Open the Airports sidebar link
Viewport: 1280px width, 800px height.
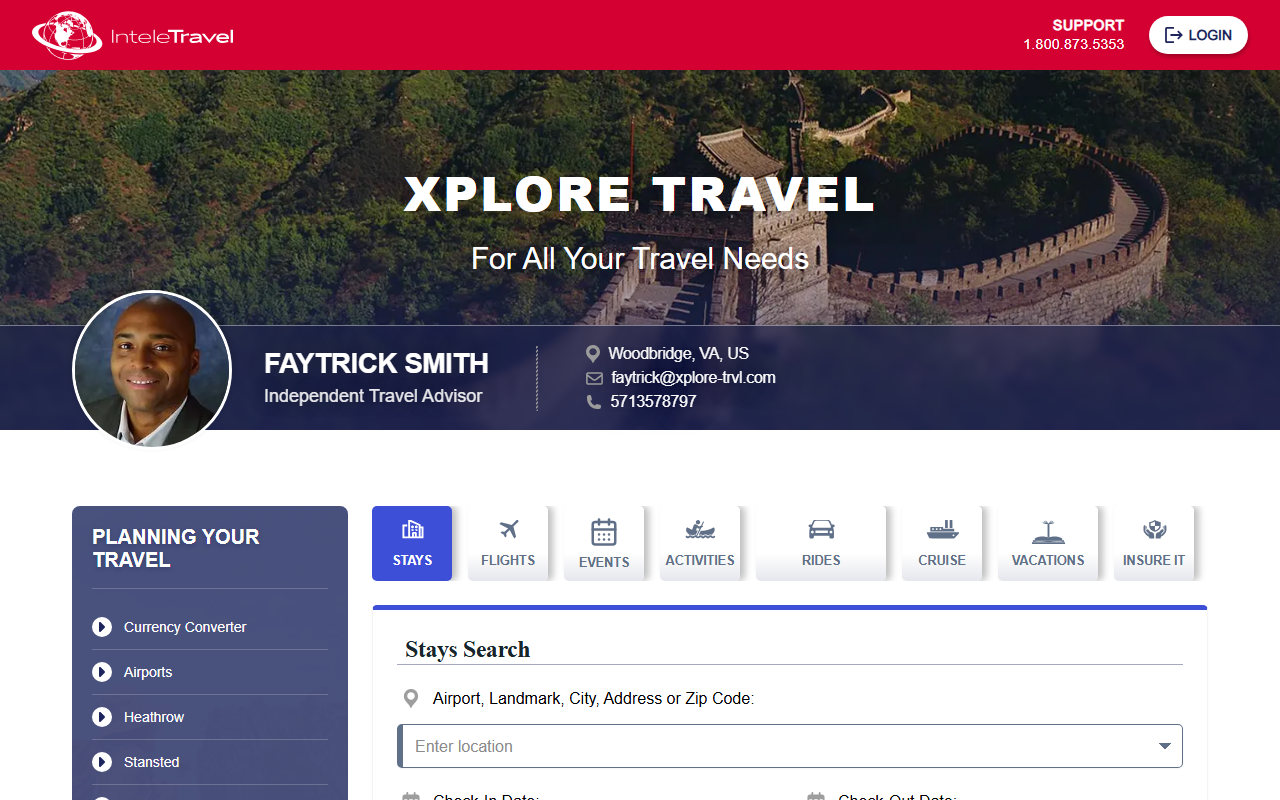(148, 672)
